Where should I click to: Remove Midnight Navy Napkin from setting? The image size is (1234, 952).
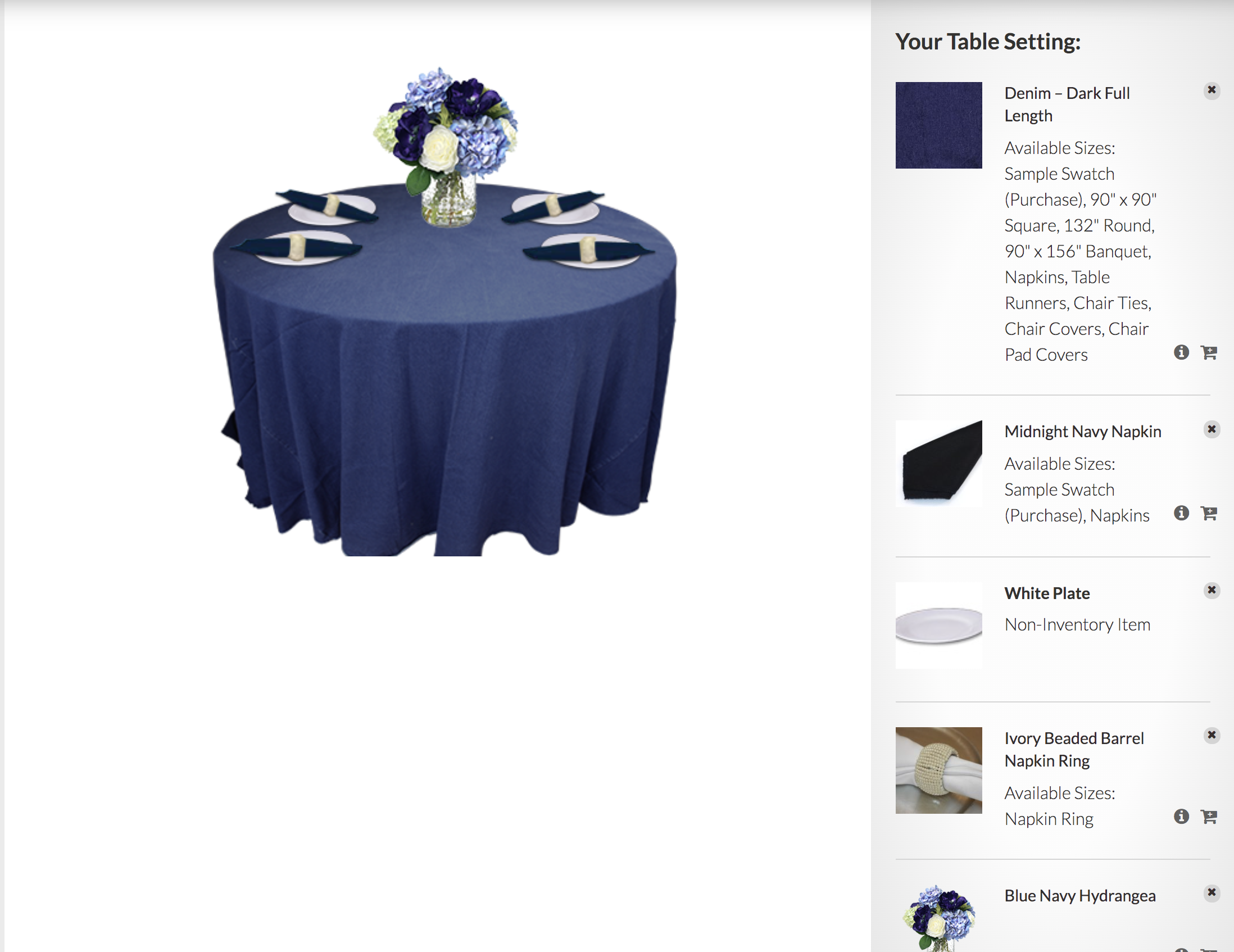(x=1212, y=429)
